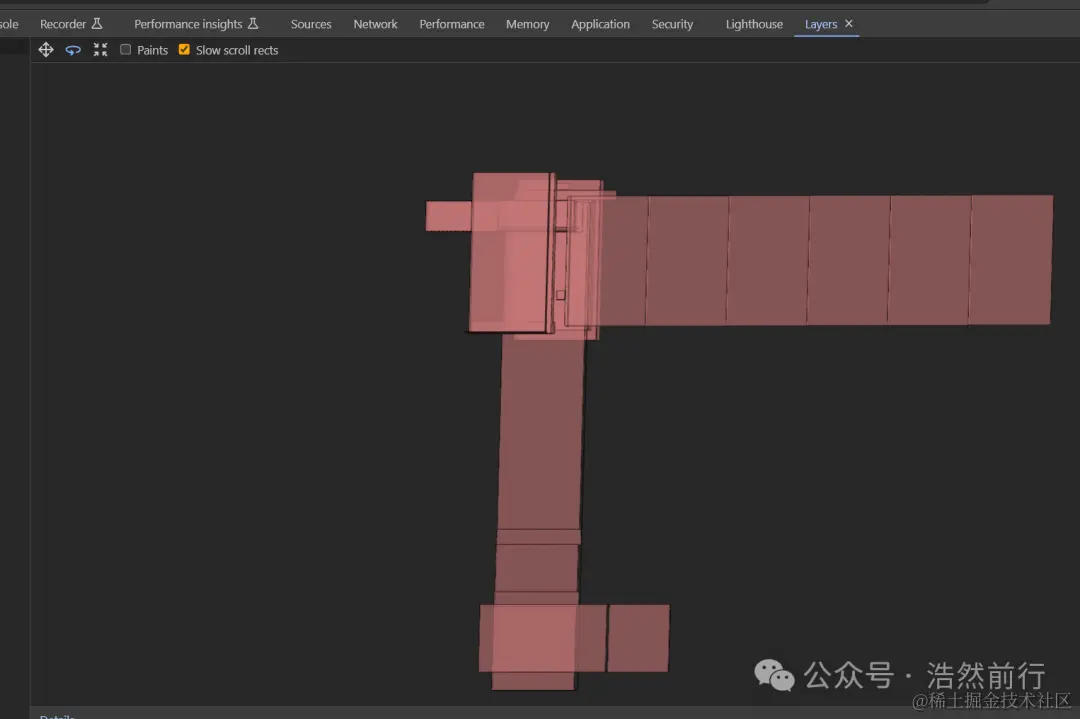This screenshot has height=719, width=1080.
Task: Select the rightmost layer rect in horizontal strip
Action: pyautogui.click(x=1011, y=260)
